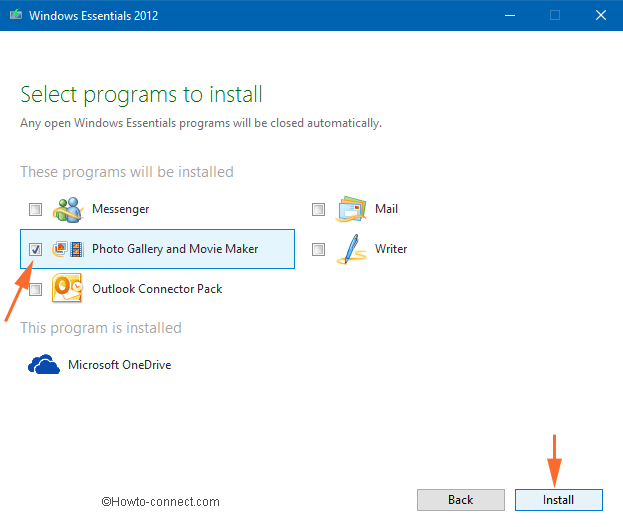The width and height of the screenshot is (623, 527).
Task: Tick the Mail checkbox
Action: tap(318, 209)
